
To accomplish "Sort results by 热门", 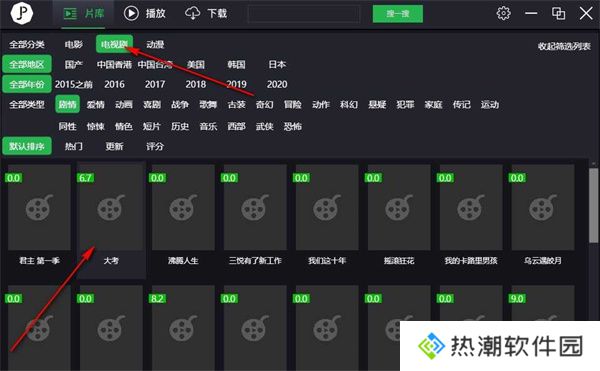I will tap(74, 146).
